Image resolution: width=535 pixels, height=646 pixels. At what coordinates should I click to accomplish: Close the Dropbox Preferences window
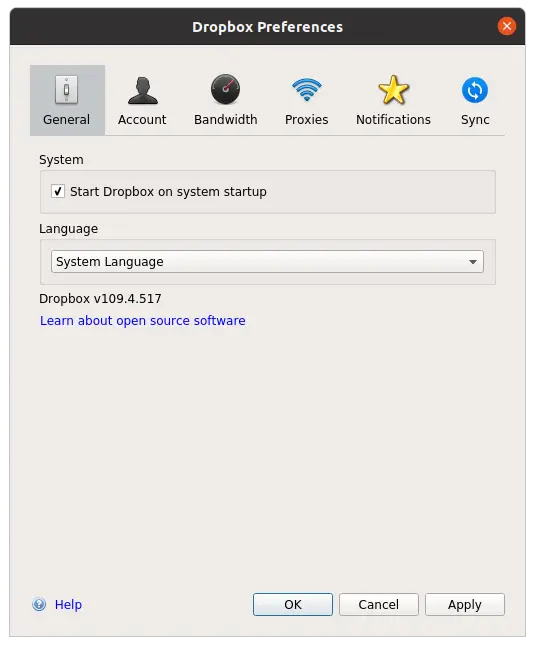(x=507, y=26)
